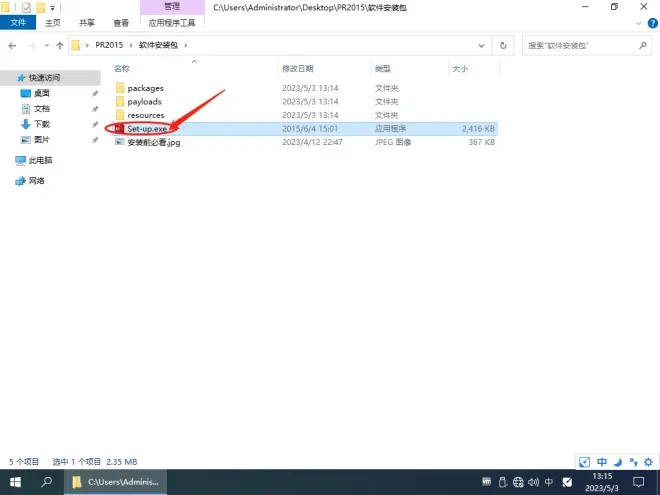The image size is (660, 495).
Task: Select 此电脑 in the navigation pane
Action: click(x=40, y=160)
